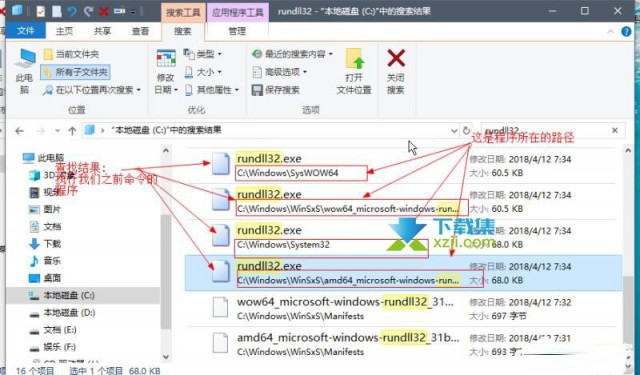Image resolution: width=640 pixels, height=375 pixels.
Task: Select 视频 folder in navigation pane
Action: (x=46, y=192)
